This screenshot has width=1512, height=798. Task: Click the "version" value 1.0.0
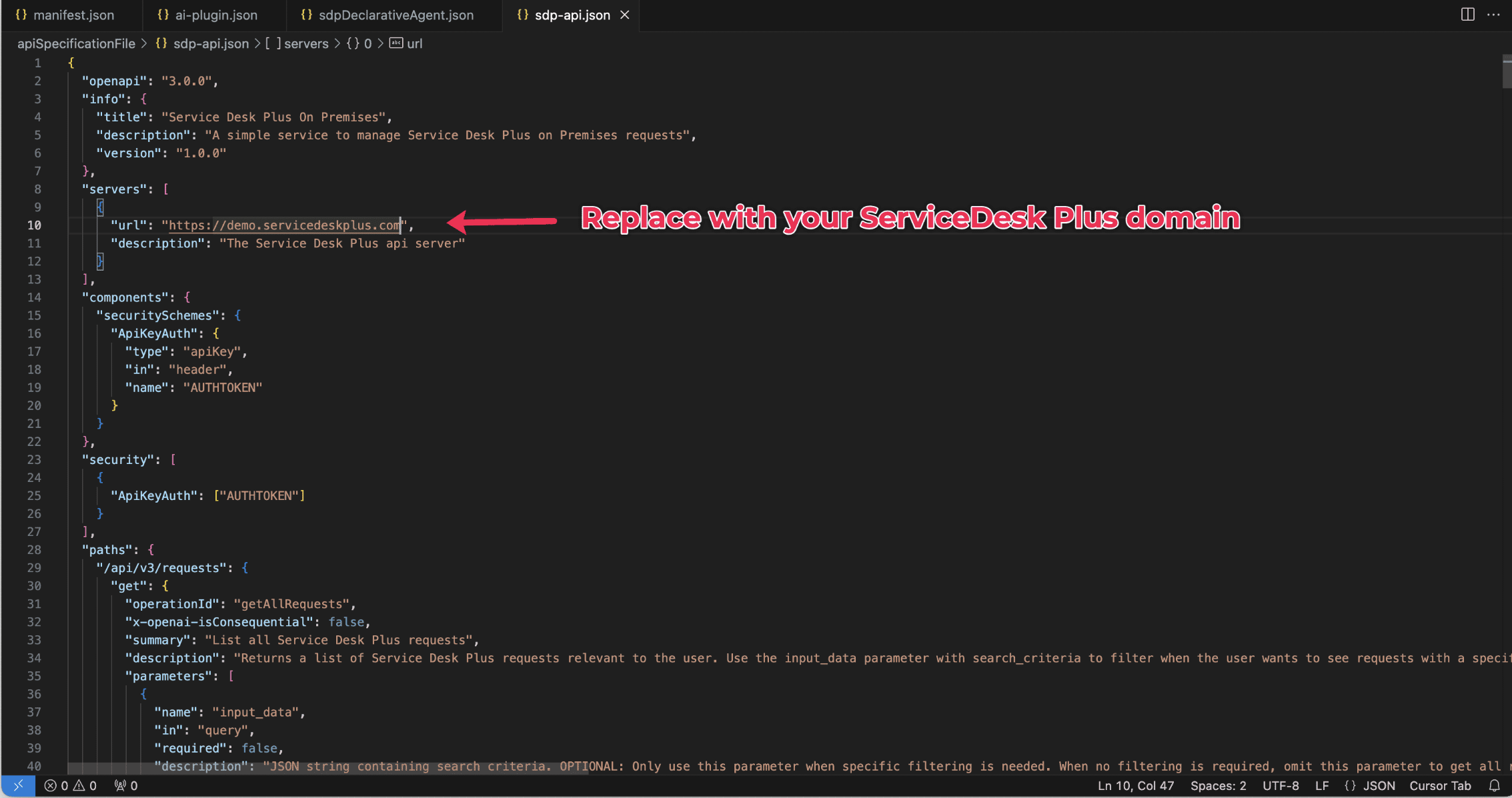(x=201, y=153)
